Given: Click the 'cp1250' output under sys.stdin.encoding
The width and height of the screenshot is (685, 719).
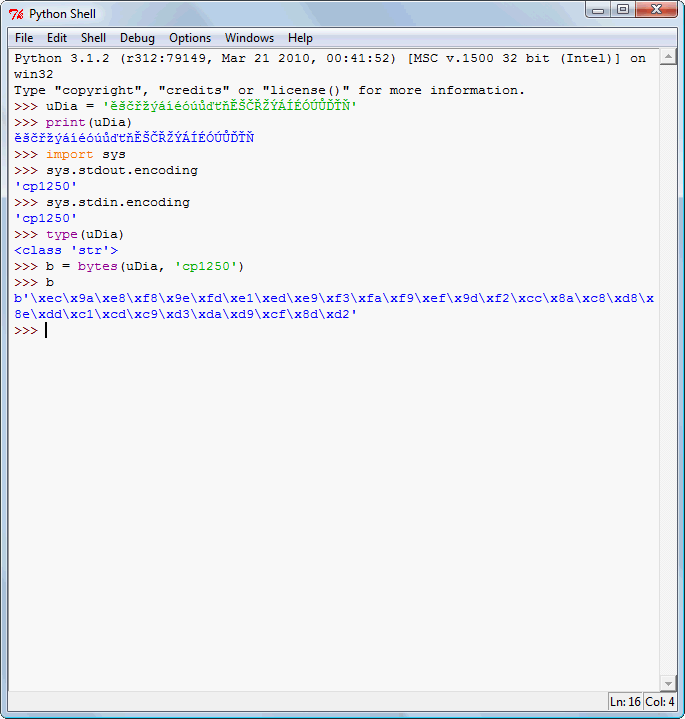Looking at the screenshot, I should point(45,219).
